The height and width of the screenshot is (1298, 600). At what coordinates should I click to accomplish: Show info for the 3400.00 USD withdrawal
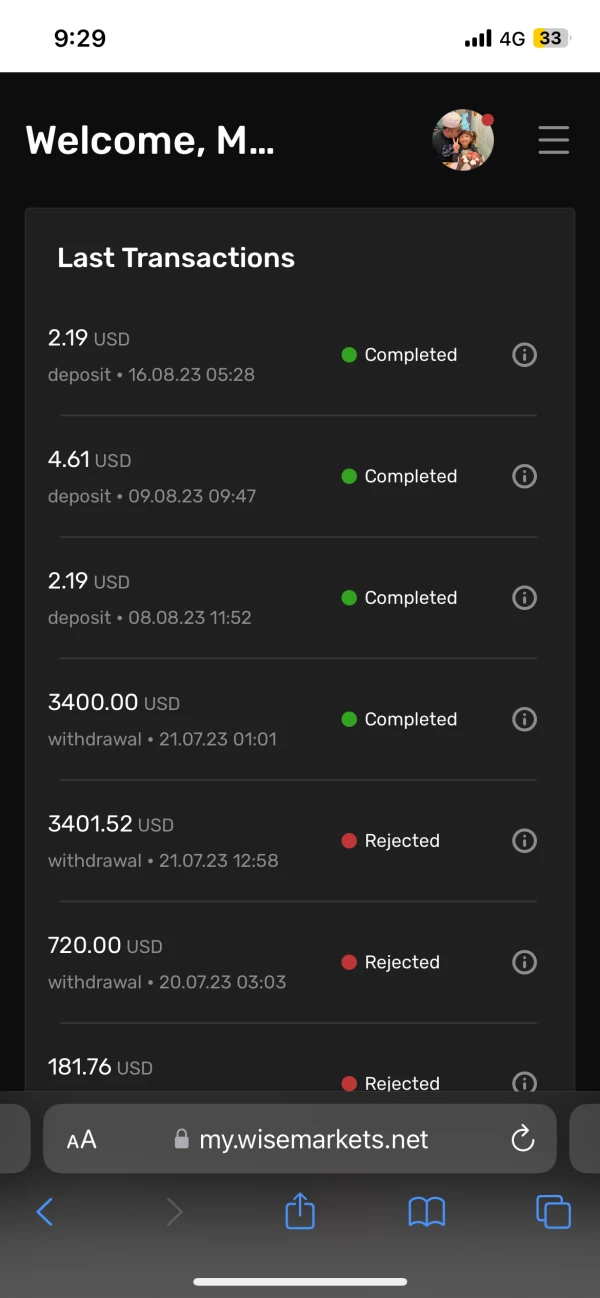pyautogui.click(x=524, y=719)
